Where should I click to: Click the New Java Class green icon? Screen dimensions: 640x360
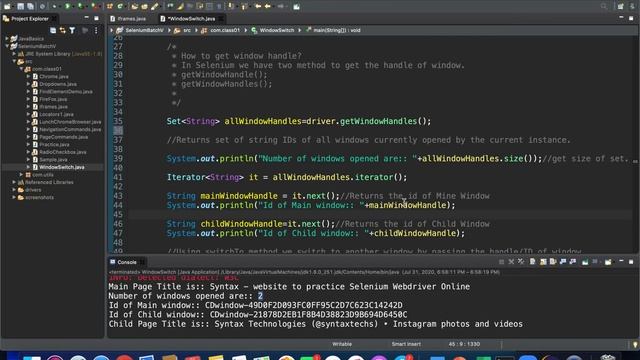click(x=120, y=7)
